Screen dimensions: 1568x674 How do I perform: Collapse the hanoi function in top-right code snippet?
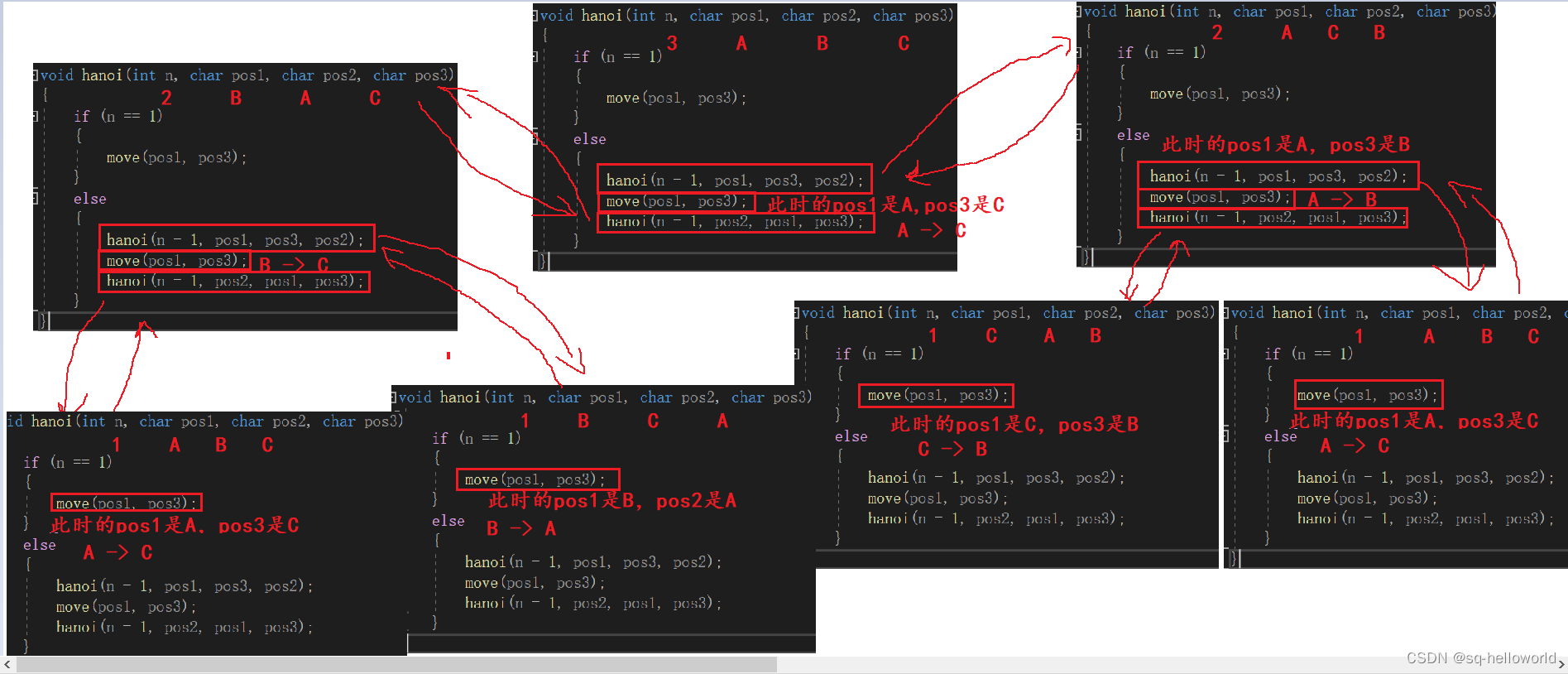[x=1080, y=12]
